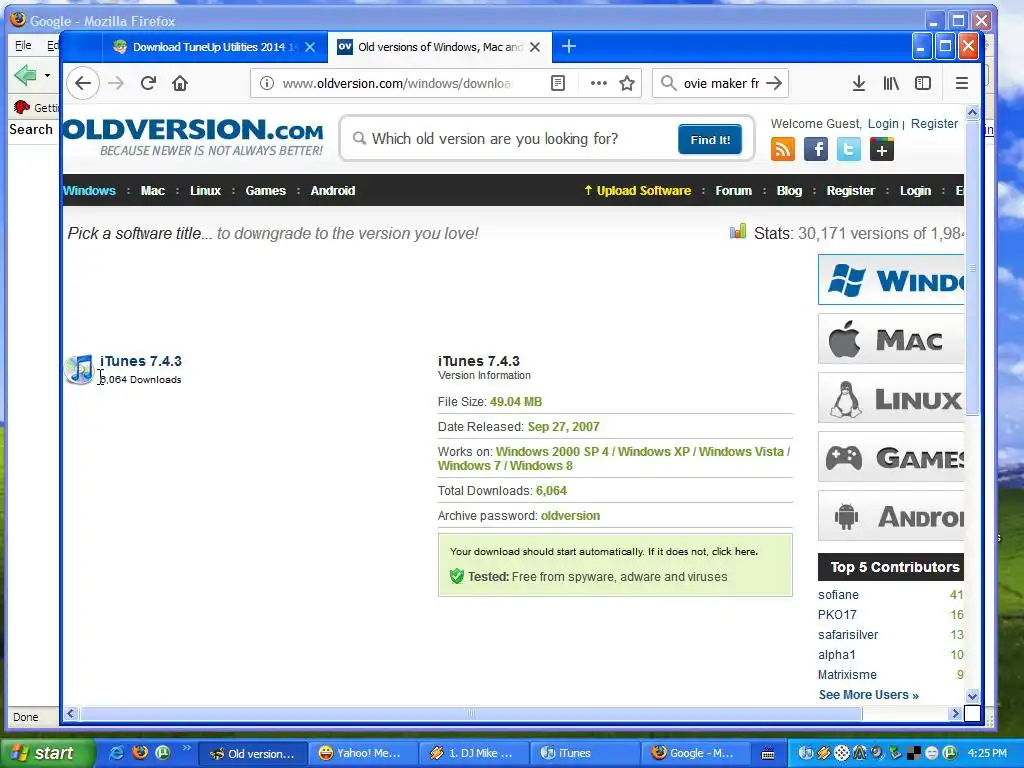Image resolution: width=1024 pixels, height=768 pixels.
Task: Close the Old versions of Windows tab
Action: 535,47
